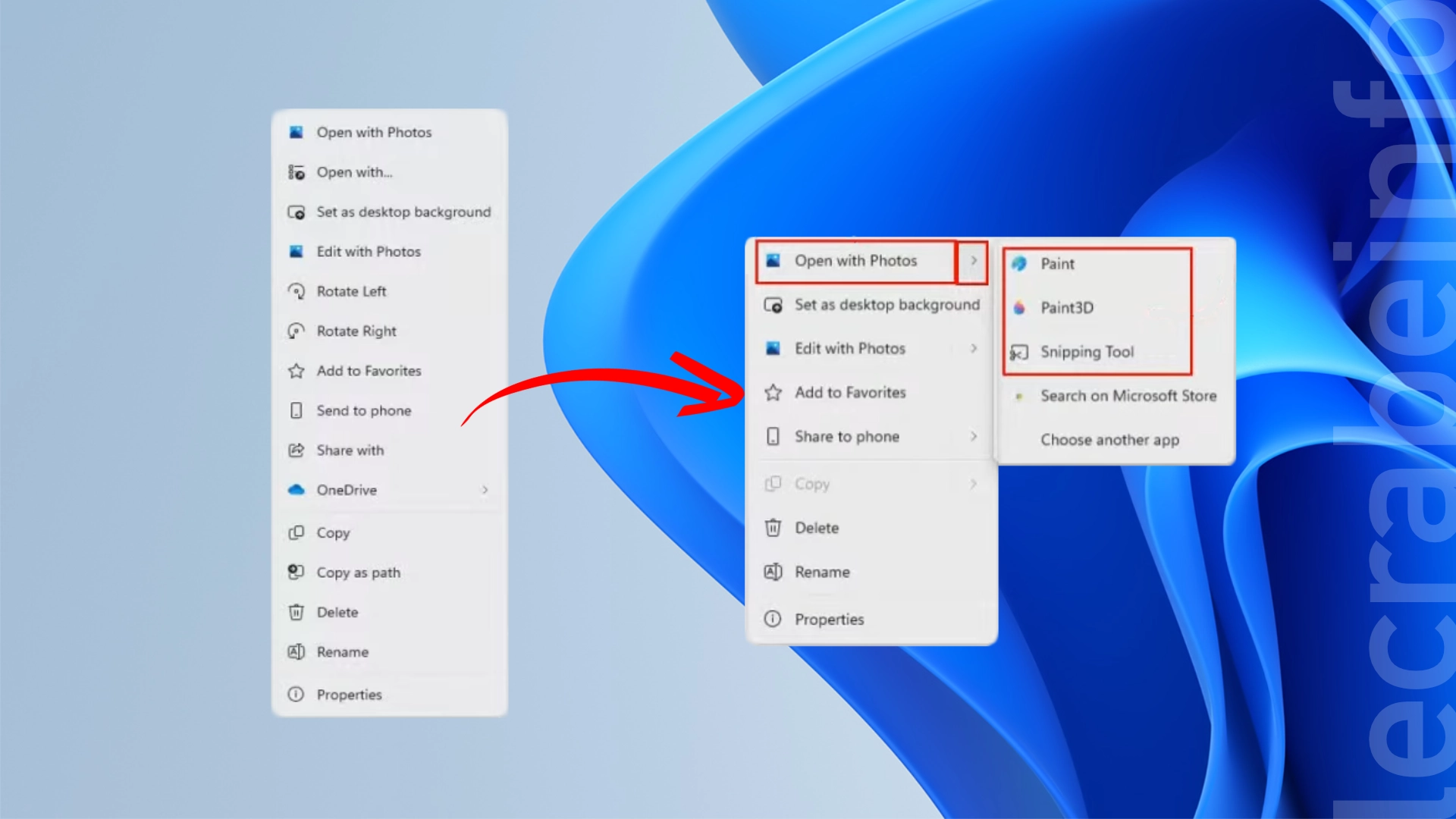Click the Paint3D app icon
The height and width of the screenshot is (819, 1456).
click(x=1019, y=308)
